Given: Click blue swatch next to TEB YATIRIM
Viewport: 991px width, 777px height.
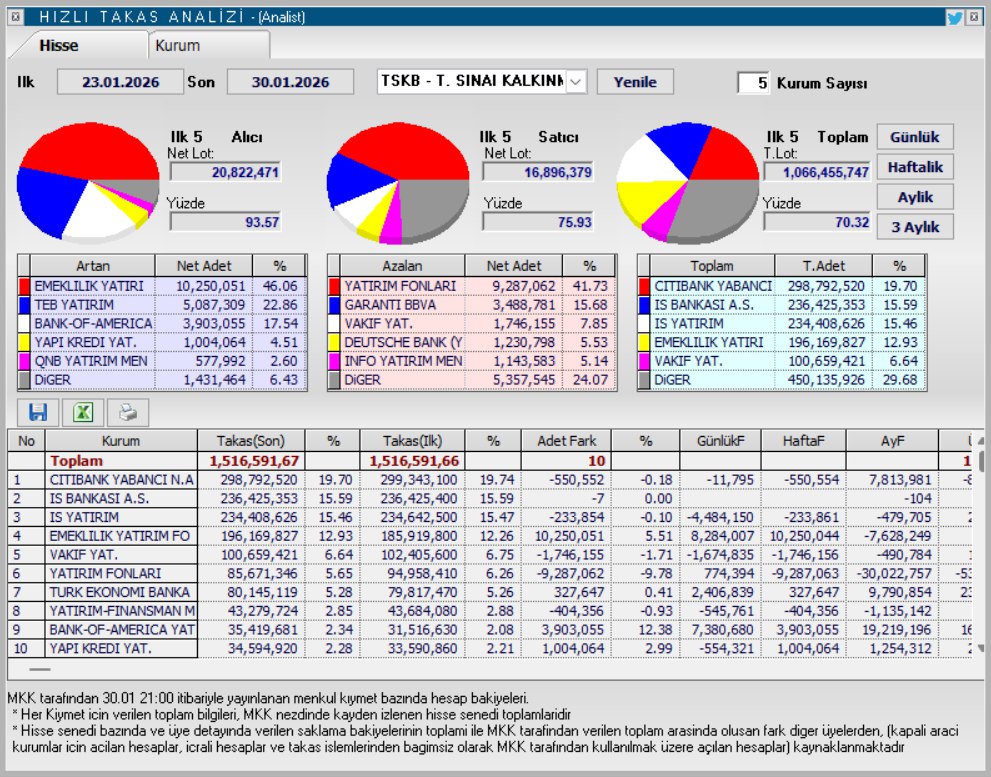Looking at the screenshot, I should click(24, 305).
